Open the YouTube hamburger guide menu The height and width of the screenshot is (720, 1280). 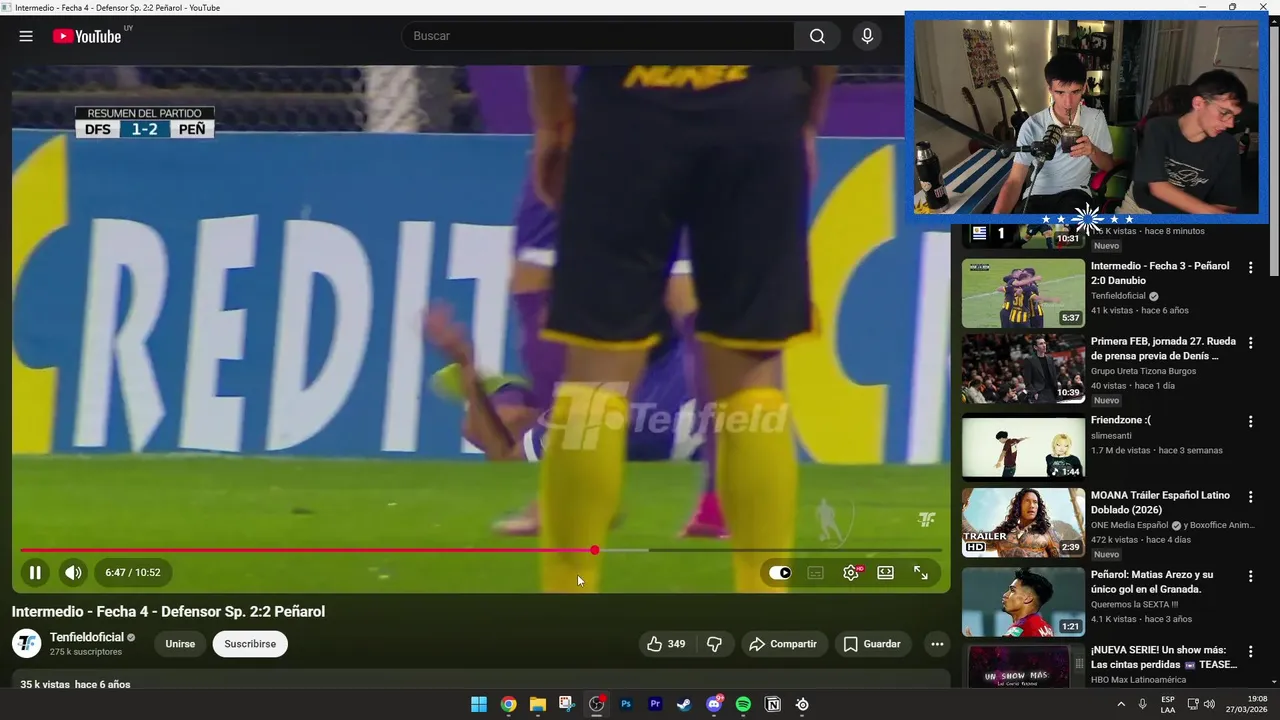tap(26, 36)
